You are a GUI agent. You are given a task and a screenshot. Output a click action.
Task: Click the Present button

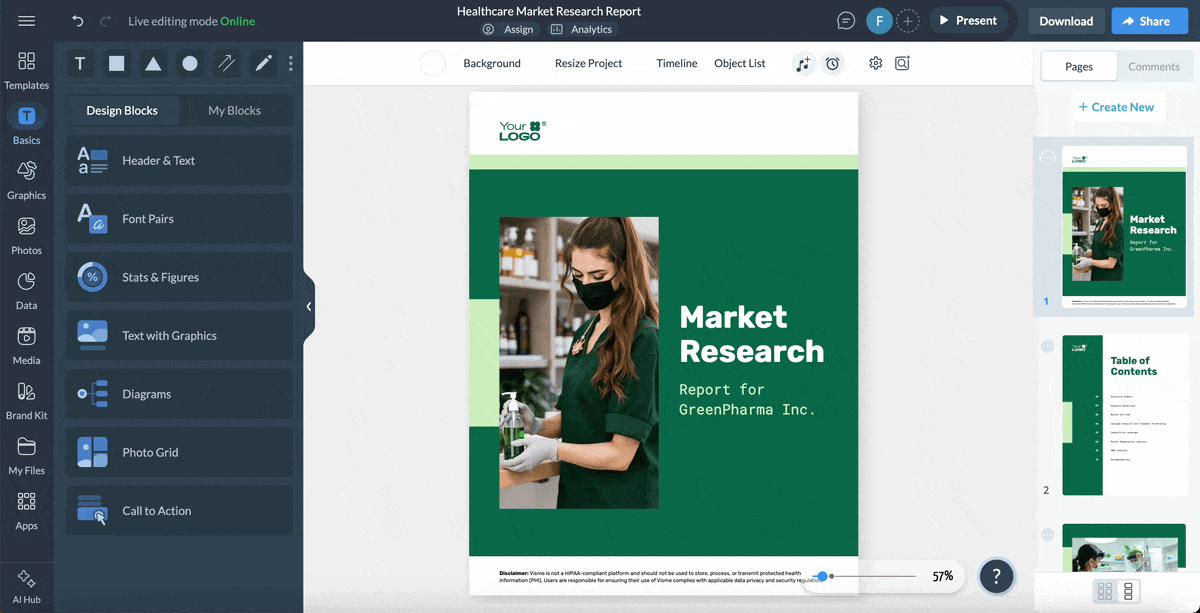pos(969,20)
